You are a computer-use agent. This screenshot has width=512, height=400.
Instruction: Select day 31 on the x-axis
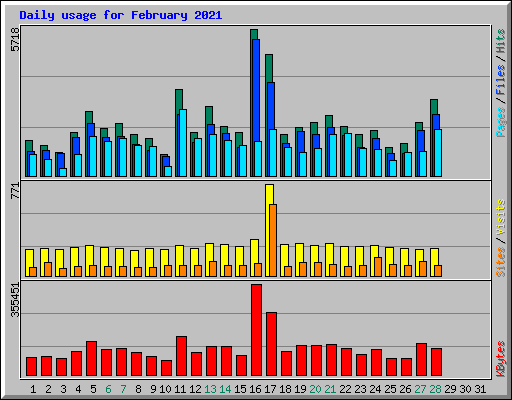pyautogui.click(x=480, y=389)
